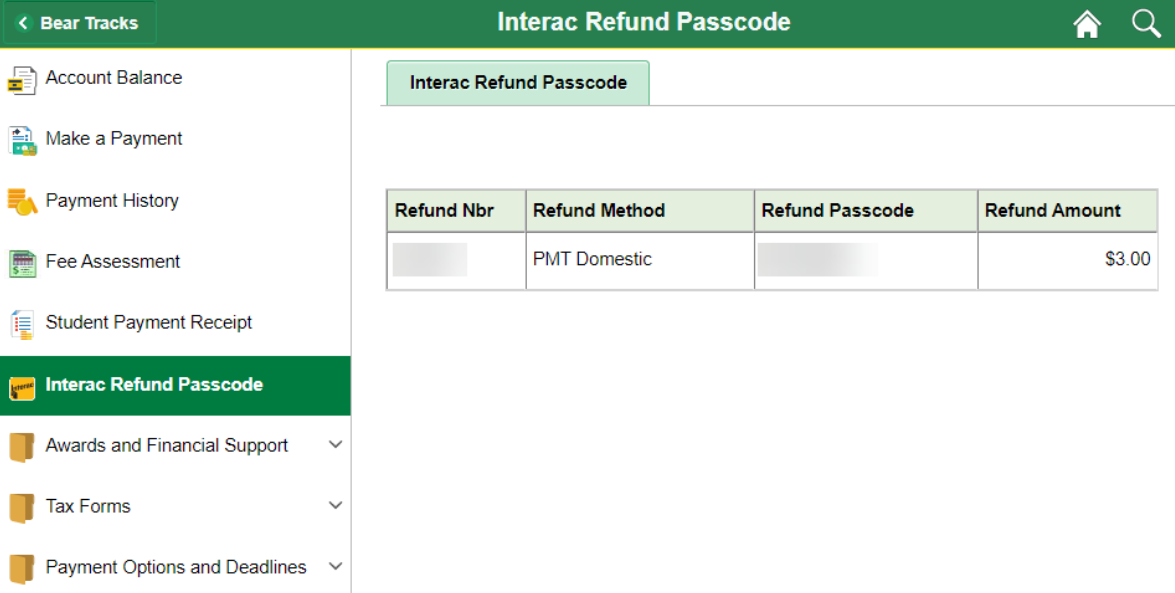Go back to Bear Tracks
The image size is (1175, 593).
pos(79,23)
